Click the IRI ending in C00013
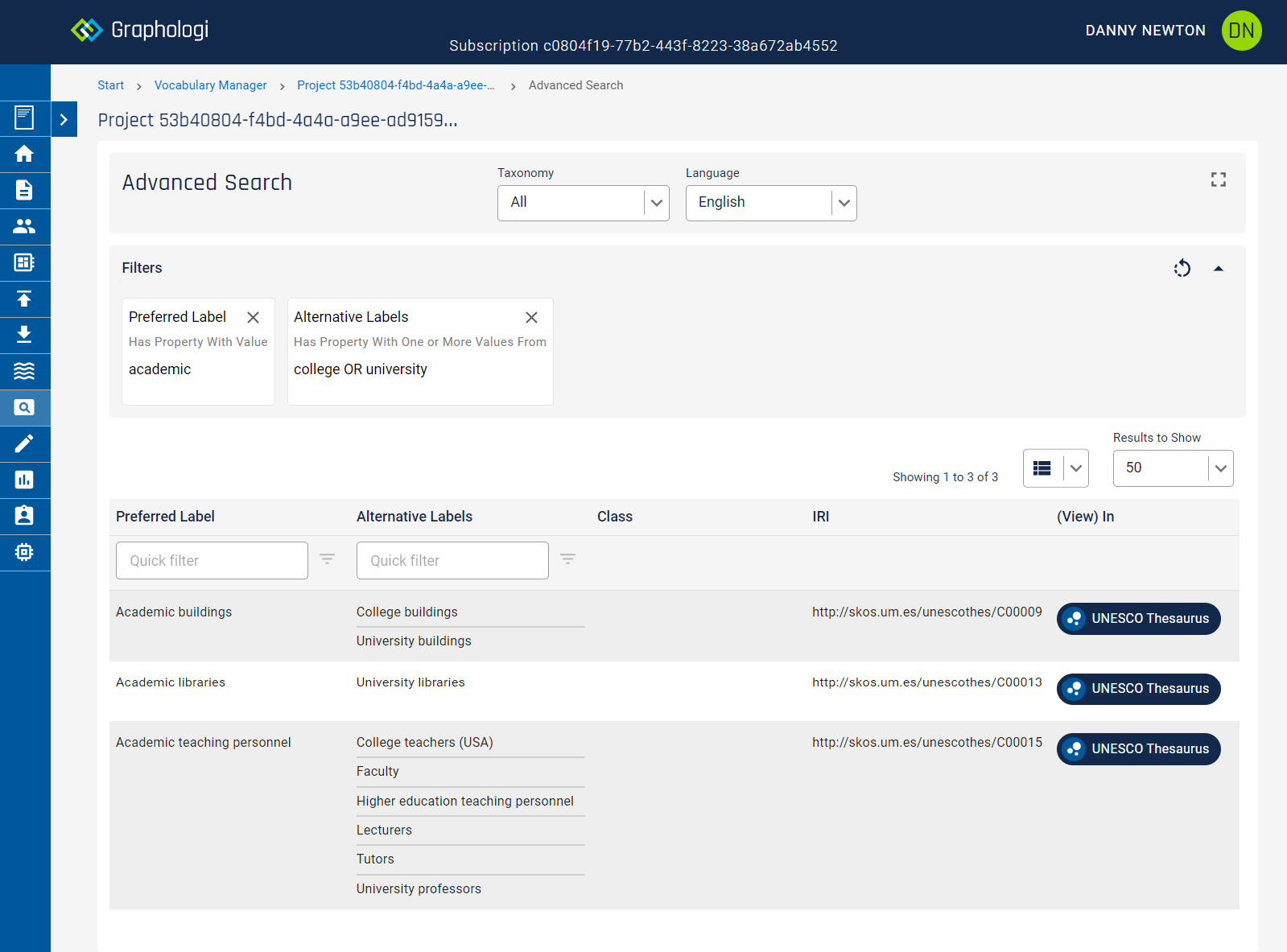 pos(927,682)
